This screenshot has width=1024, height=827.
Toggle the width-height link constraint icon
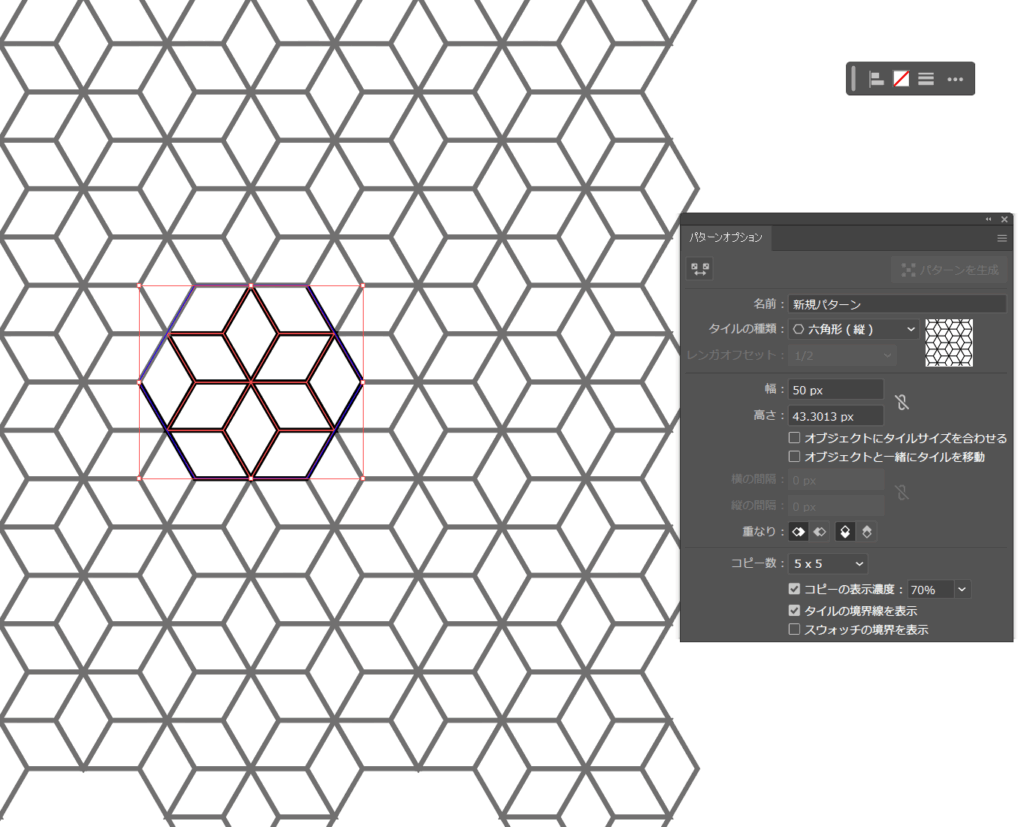(901, 402)
